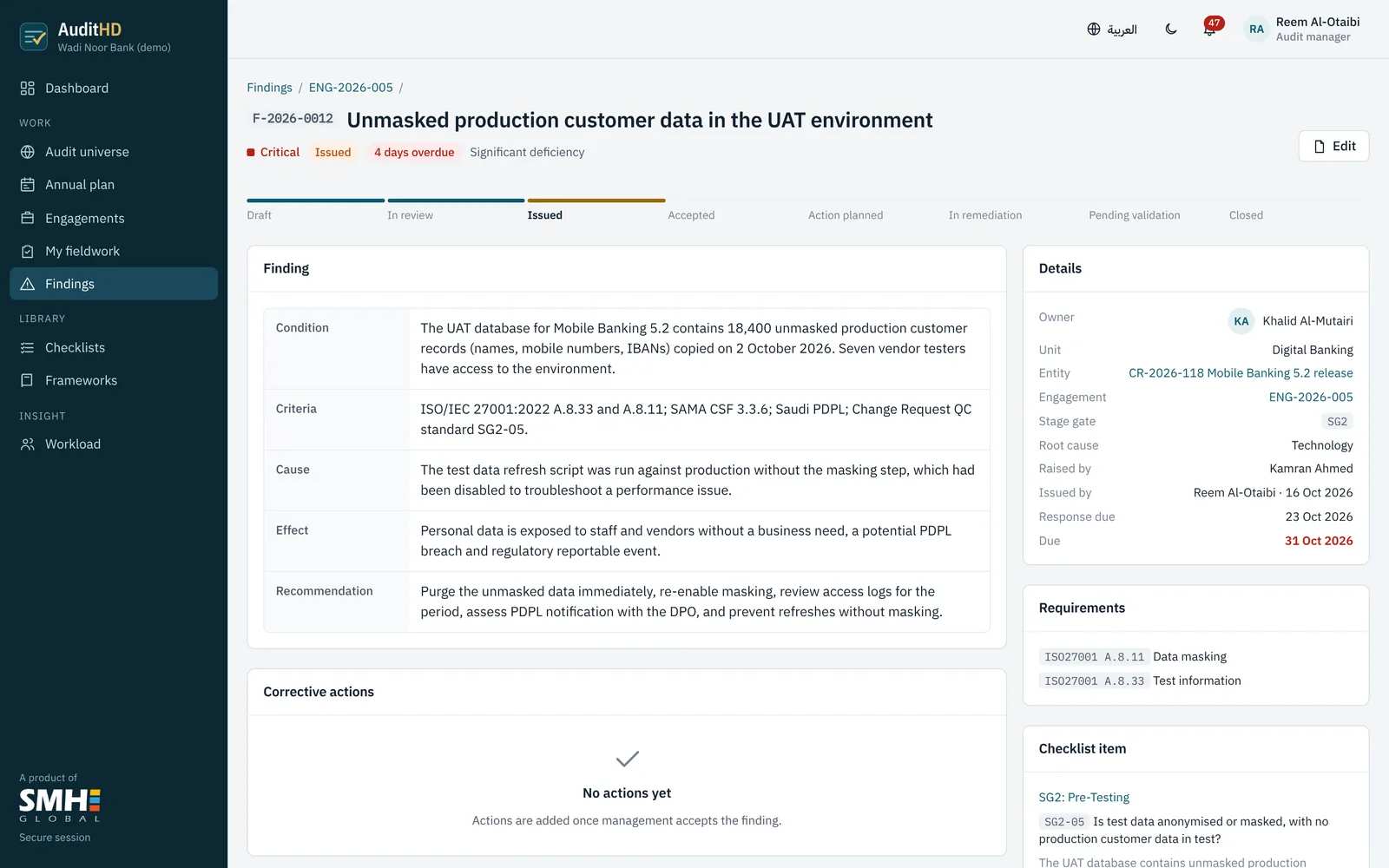Viewport: 1389px width, 868px height.
Task: Click the Findings warning triangle icon
Action: click(x=28, y=284)
